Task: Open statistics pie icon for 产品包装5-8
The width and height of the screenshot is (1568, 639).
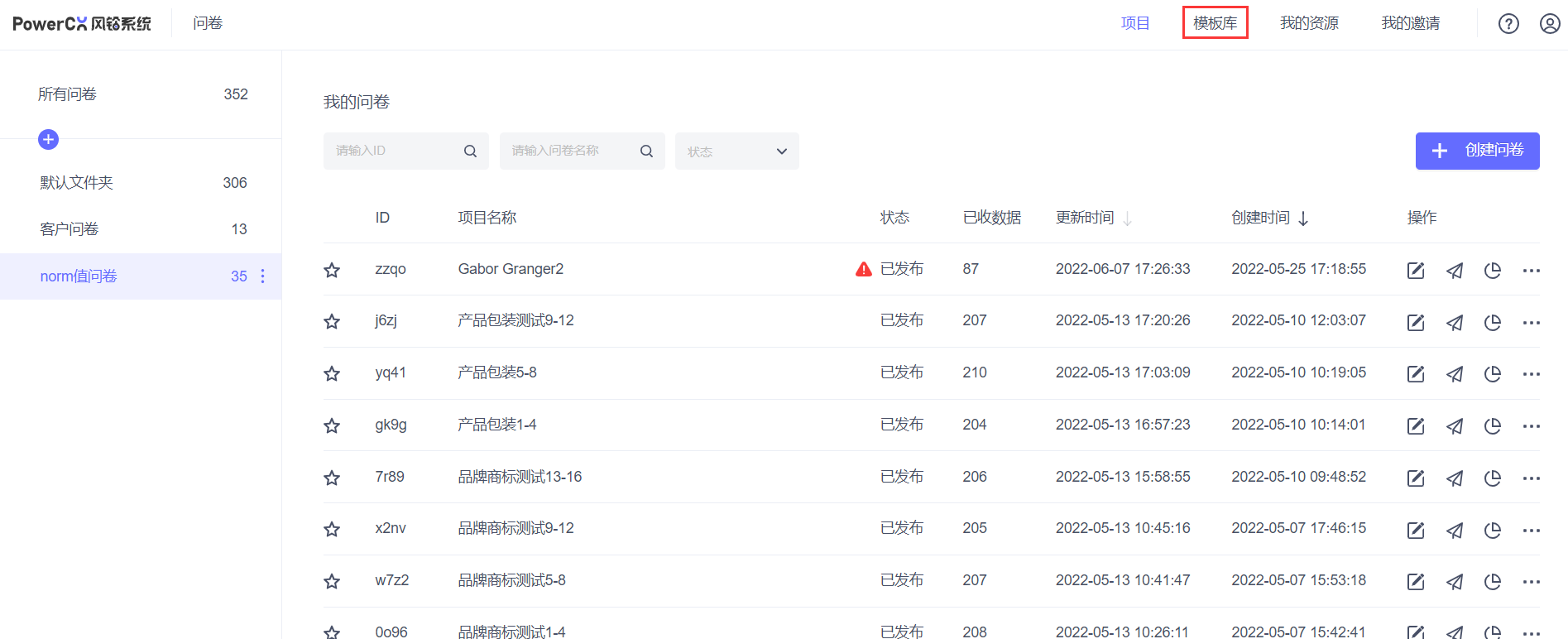Action: 1492,374
